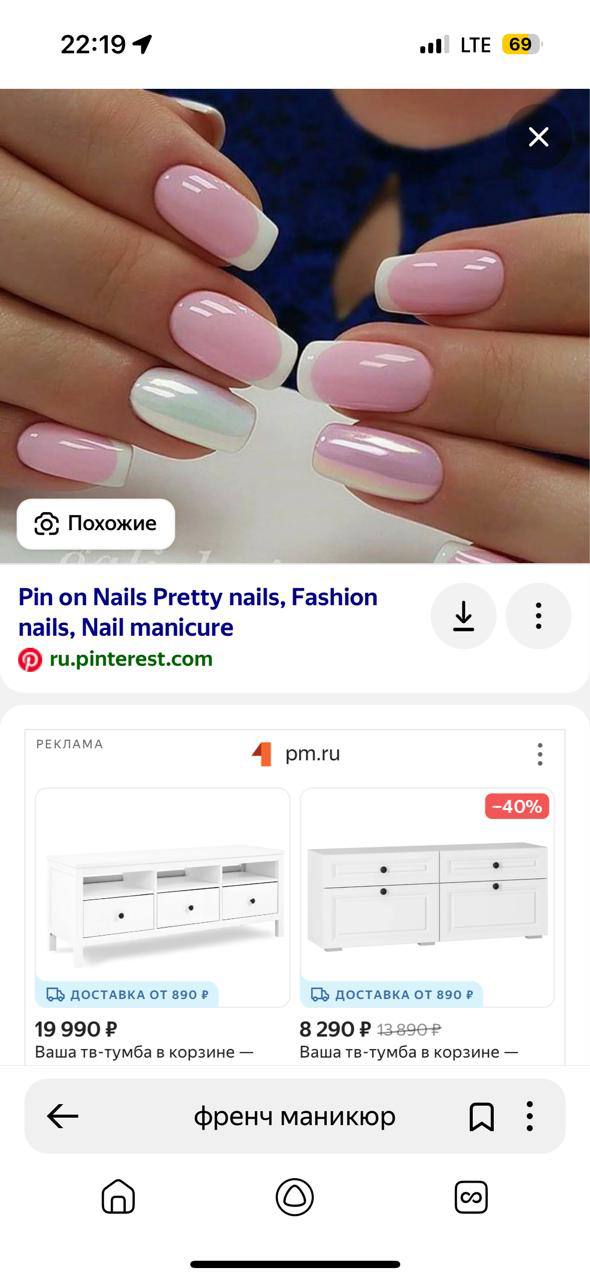The image size is (590, 1280).
Task: Tap pm.ru orange logo icon
Action: pos(262,754)
